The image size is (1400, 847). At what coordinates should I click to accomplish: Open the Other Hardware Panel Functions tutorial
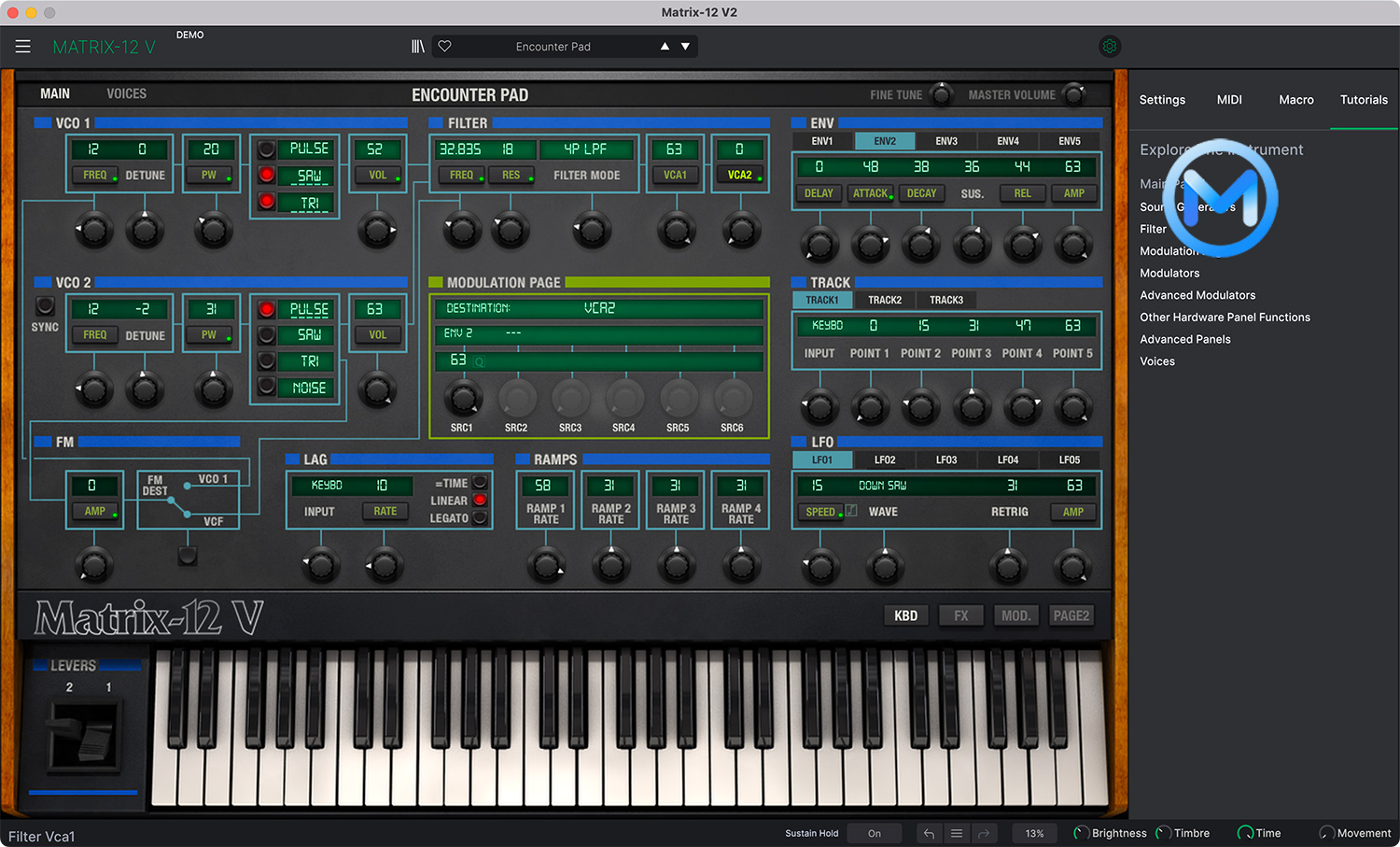[x=1225, y=318]
